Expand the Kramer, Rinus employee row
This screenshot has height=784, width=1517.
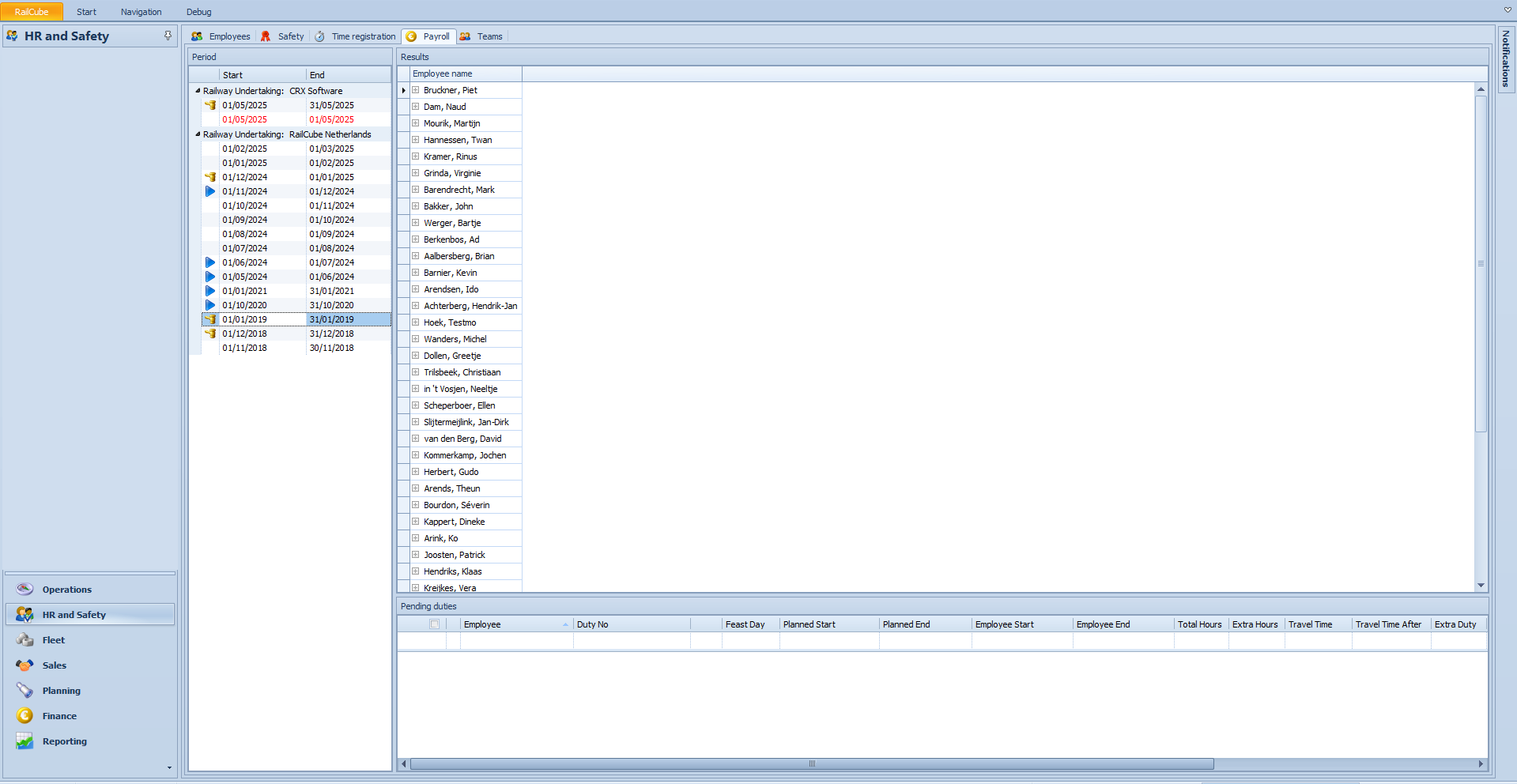pos(415,156)
